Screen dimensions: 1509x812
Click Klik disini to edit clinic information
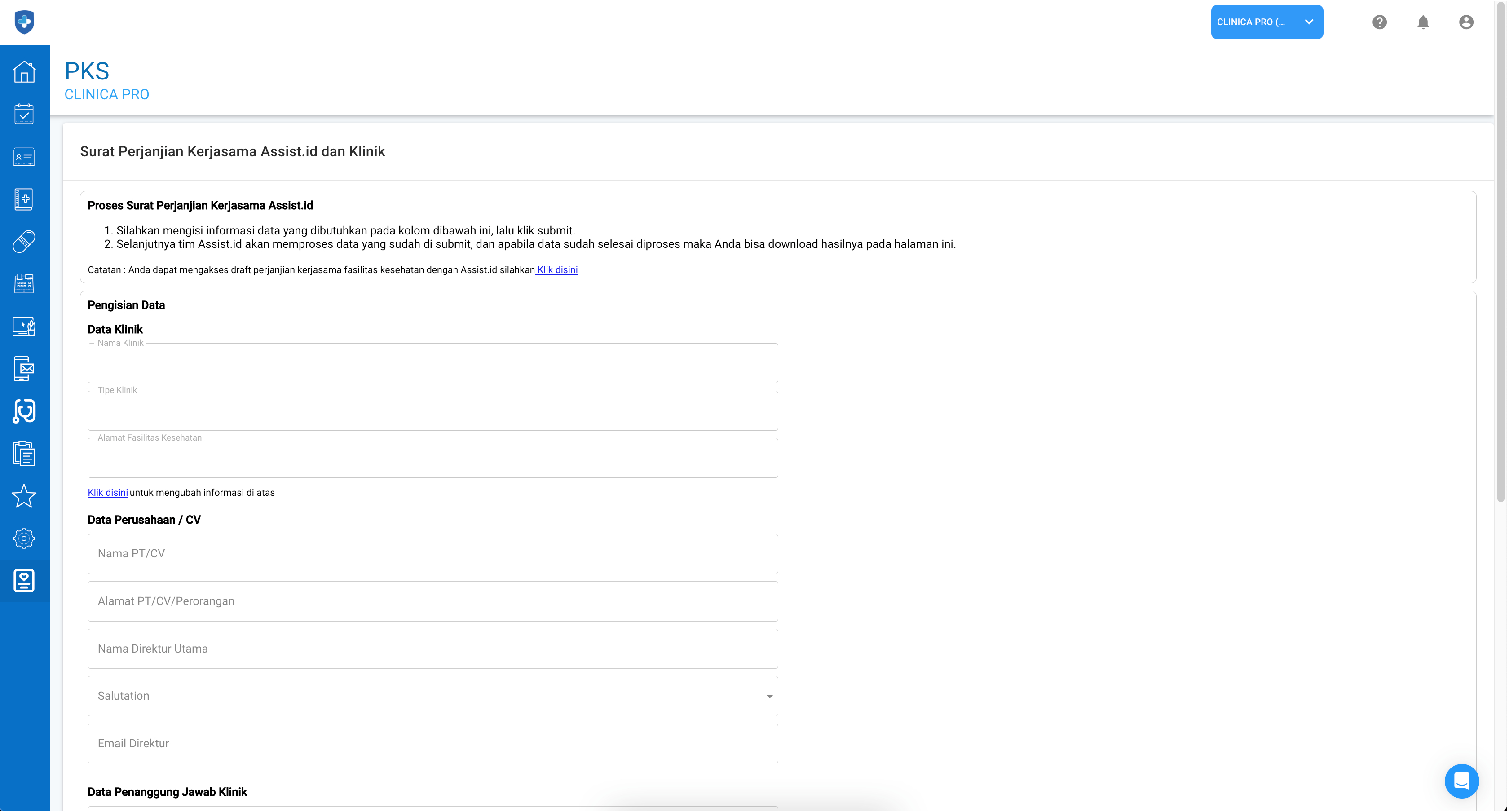pyautogui.click(x=108, y=493)
